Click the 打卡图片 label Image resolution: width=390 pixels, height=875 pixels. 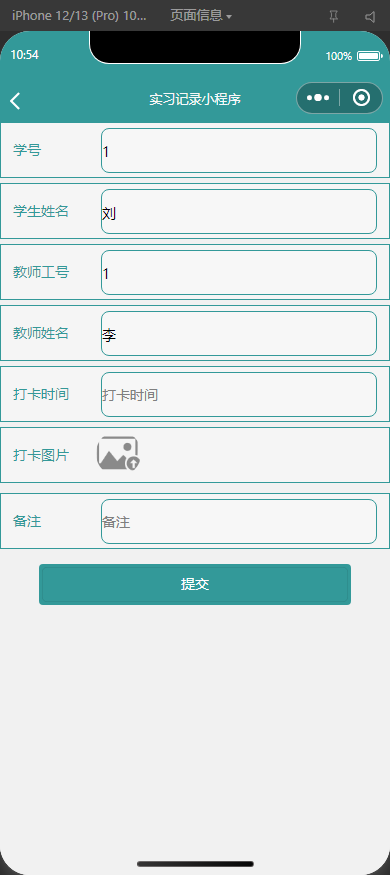click(41, 455)
